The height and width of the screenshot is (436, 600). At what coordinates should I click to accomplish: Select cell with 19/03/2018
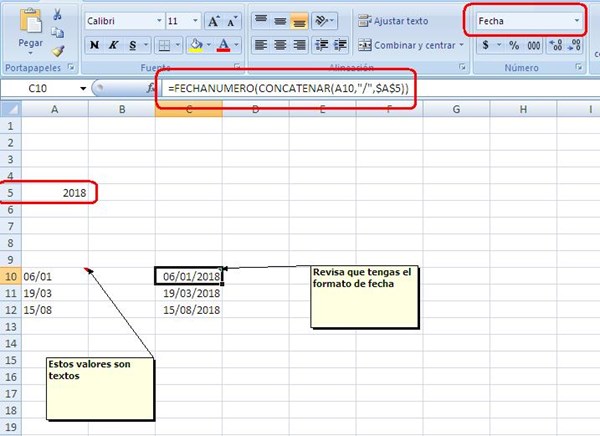189,293
